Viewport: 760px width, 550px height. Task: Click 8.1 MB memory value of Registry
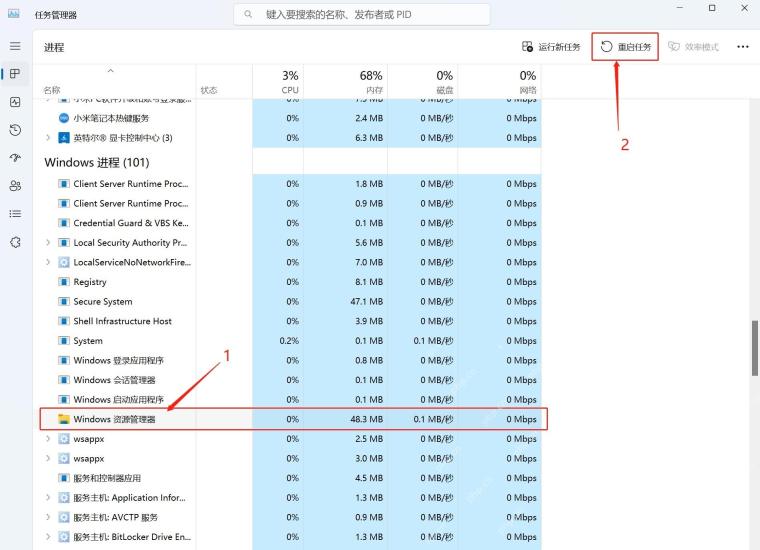pos(369,282)
